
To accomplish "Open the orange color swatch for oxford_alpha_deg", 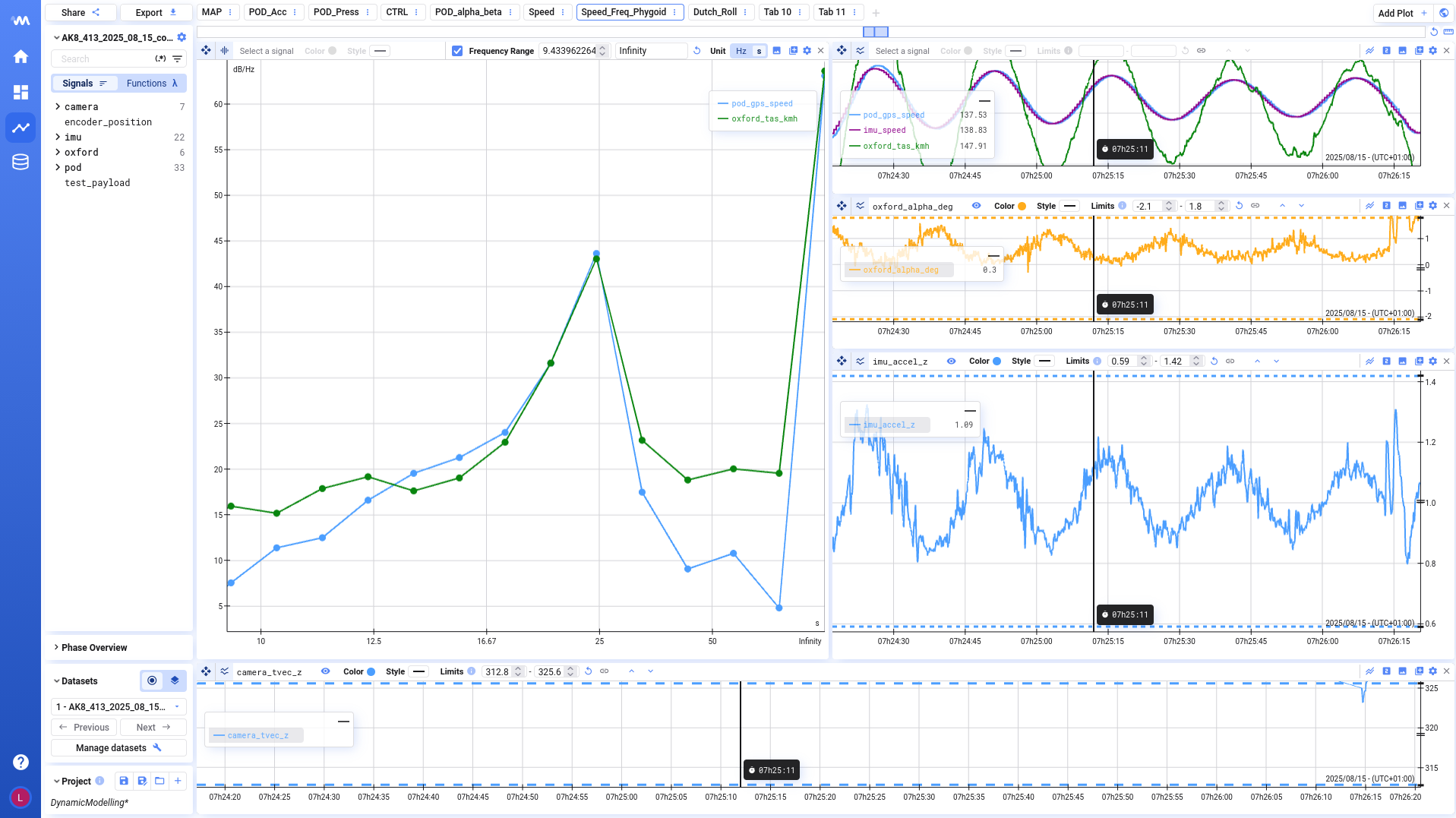I will pyautogui.click(x=1022, y=206).
